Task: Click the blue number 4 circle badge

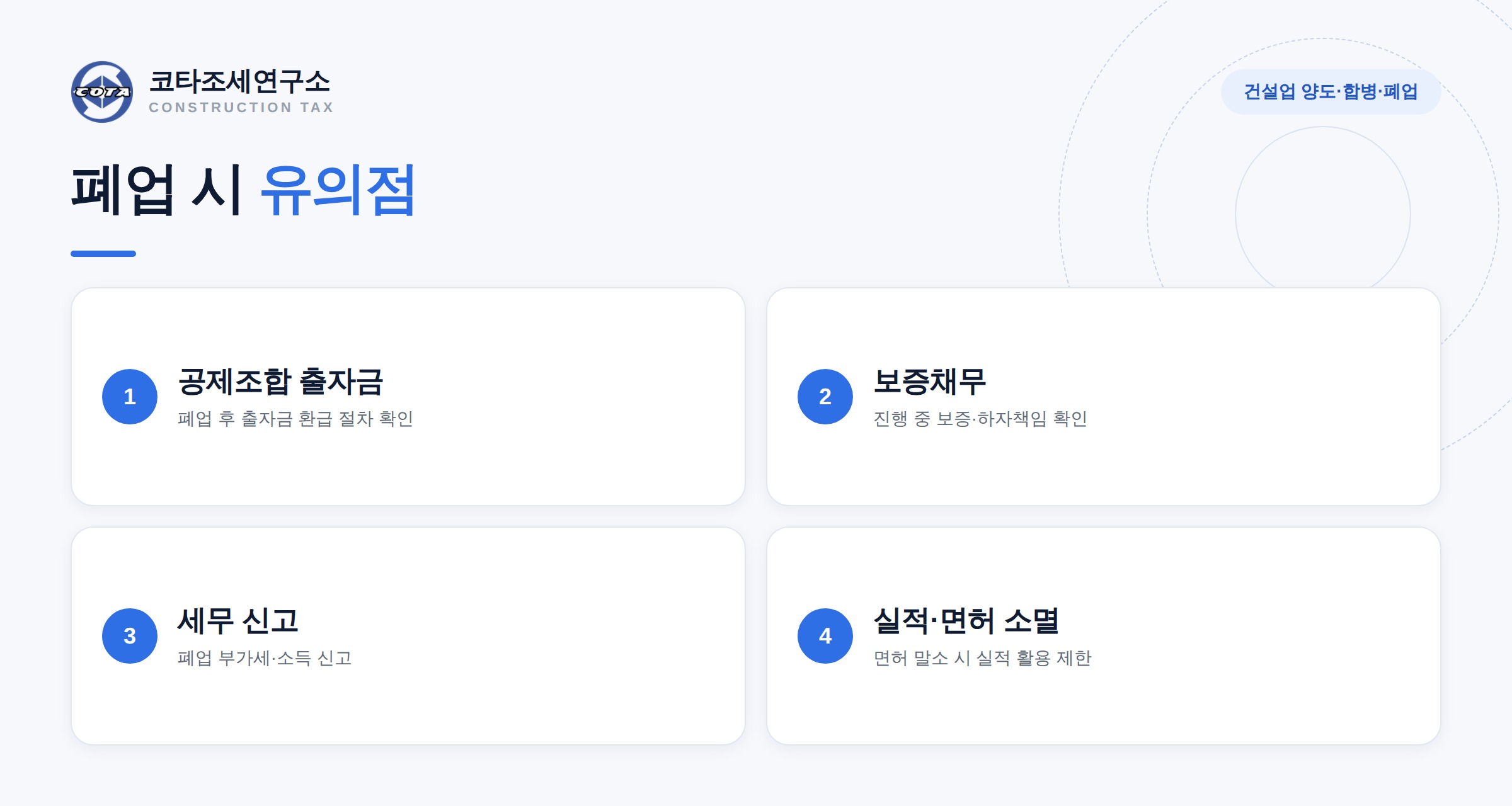Action: tap(825, 636)
